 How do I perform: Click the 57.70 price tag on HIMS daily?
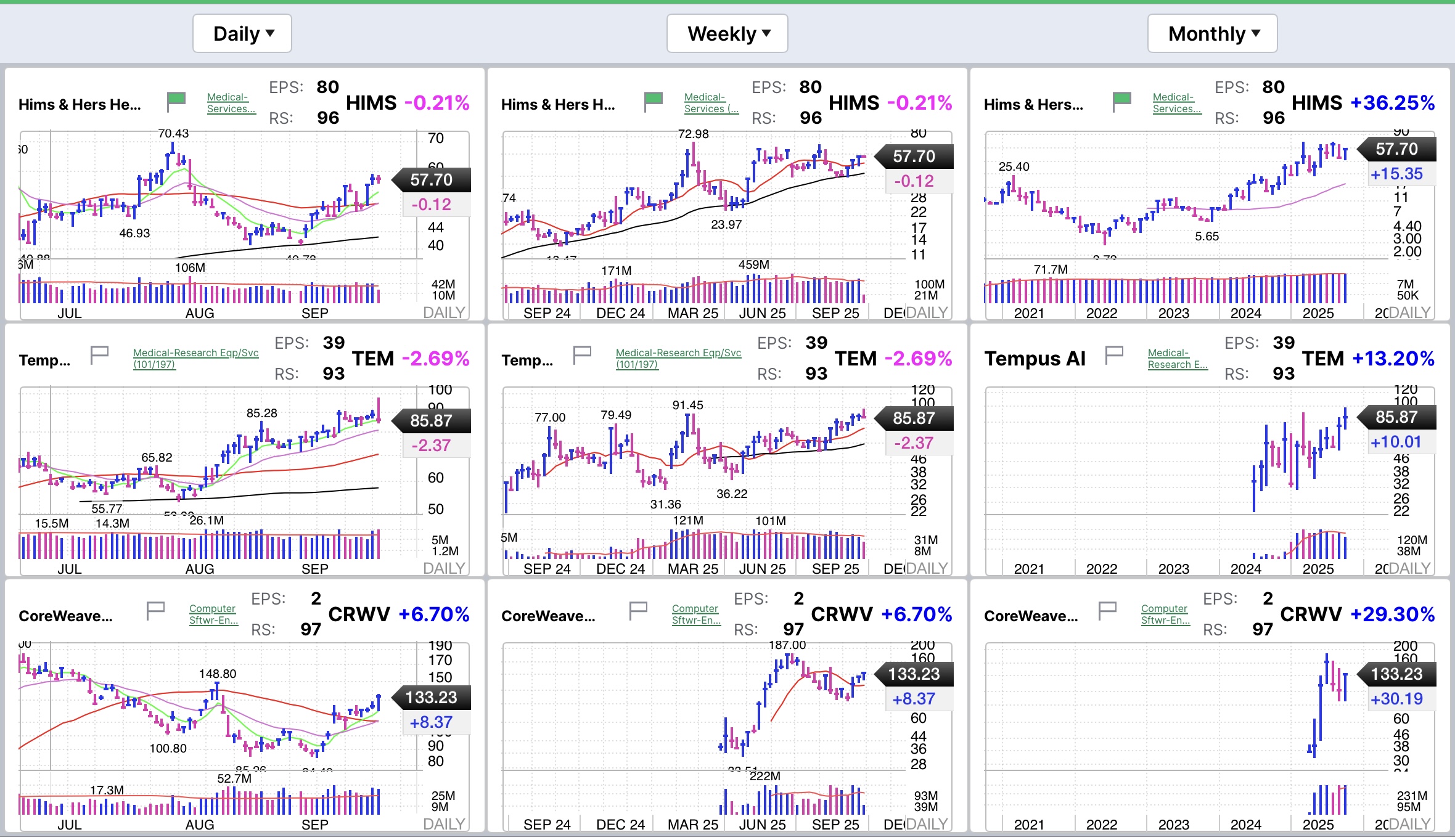click(431, 180)
